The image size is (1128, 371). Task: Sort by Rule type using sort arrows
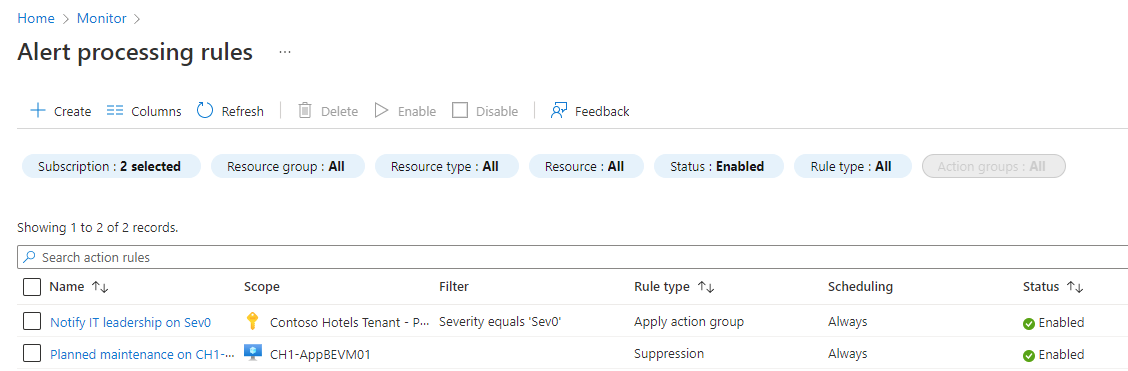(706, 287)
